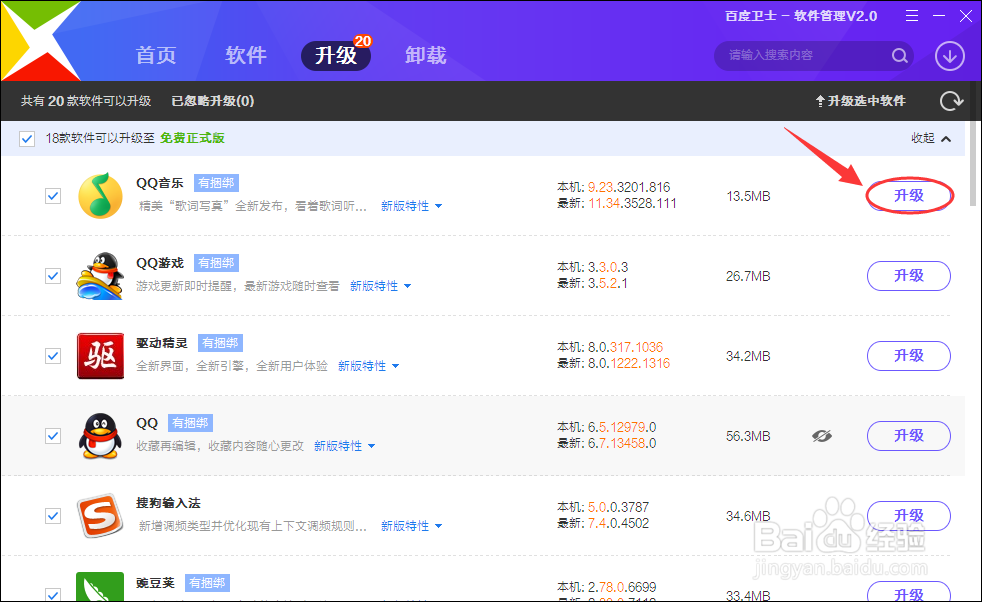Click the hamburger menu icon in titlebar
982x602 pixels.
click(912, 15)
